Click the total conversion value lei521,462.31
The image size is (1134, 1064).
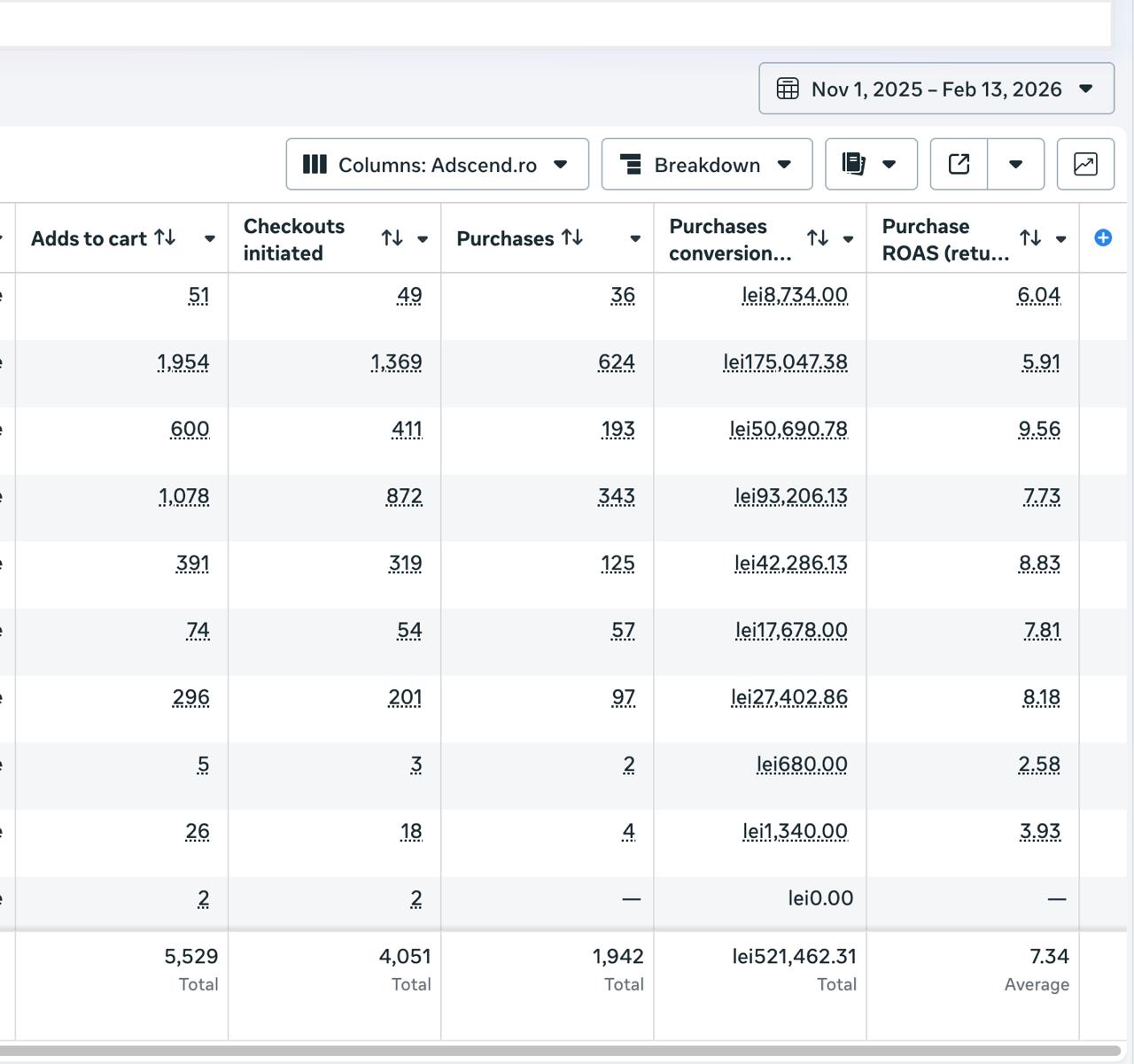pyautogui.click(x=795, y=957)
